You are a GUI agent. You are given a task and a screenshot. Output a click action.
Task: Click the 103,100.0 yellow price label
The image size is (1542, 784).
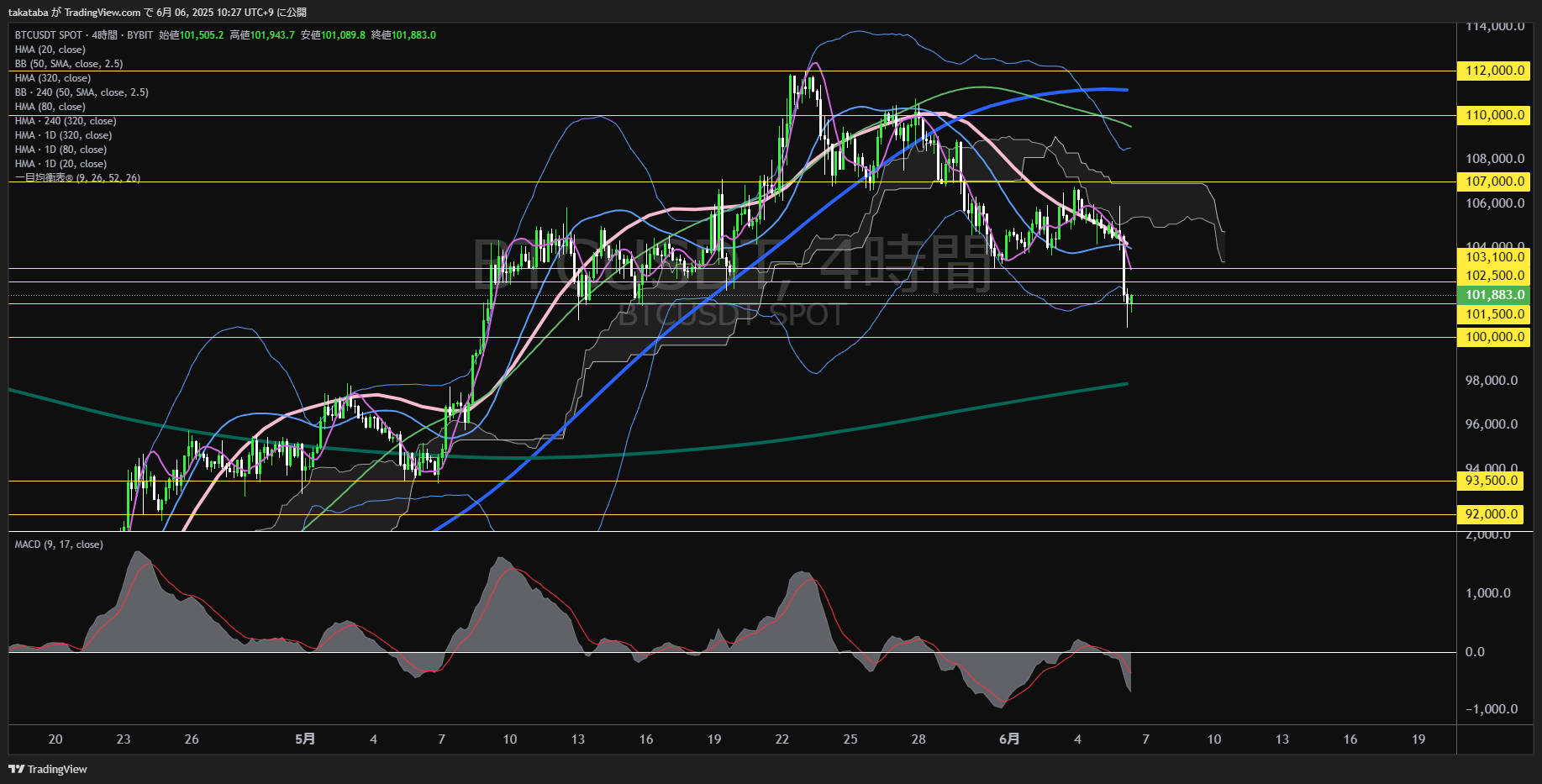[x=1495, y=257]
